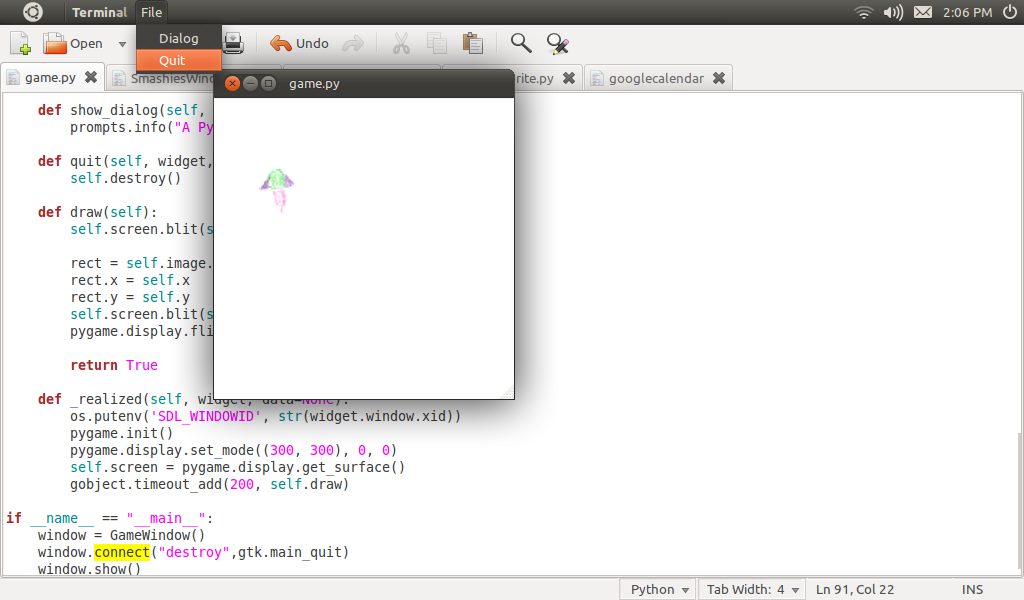Paste from clipboard using the clipboard icon
Viewport: 1024px width, 600px height.
point(472,43)
